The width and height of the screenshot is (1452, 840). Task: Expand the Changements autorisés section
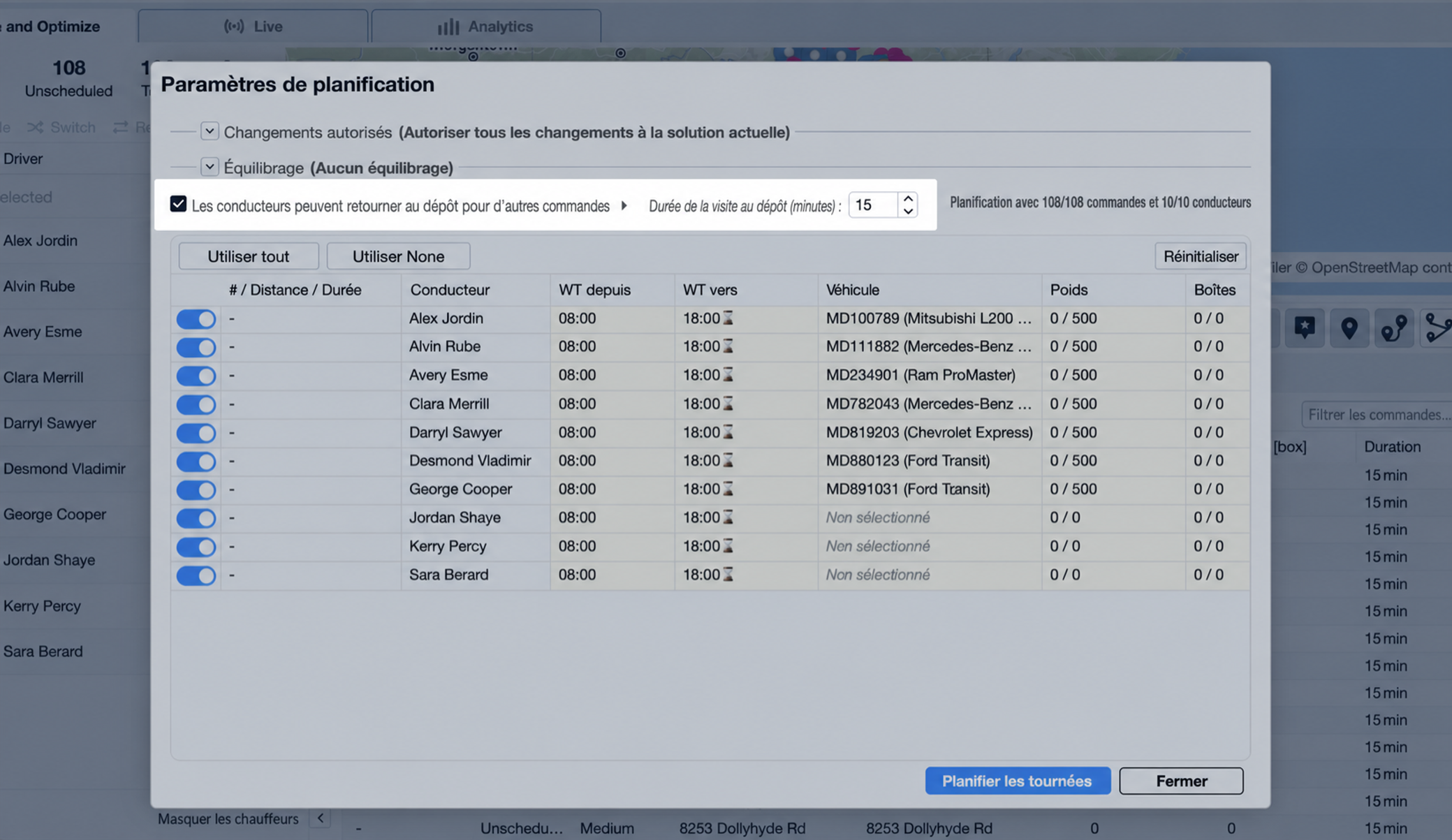coord(210,131)
